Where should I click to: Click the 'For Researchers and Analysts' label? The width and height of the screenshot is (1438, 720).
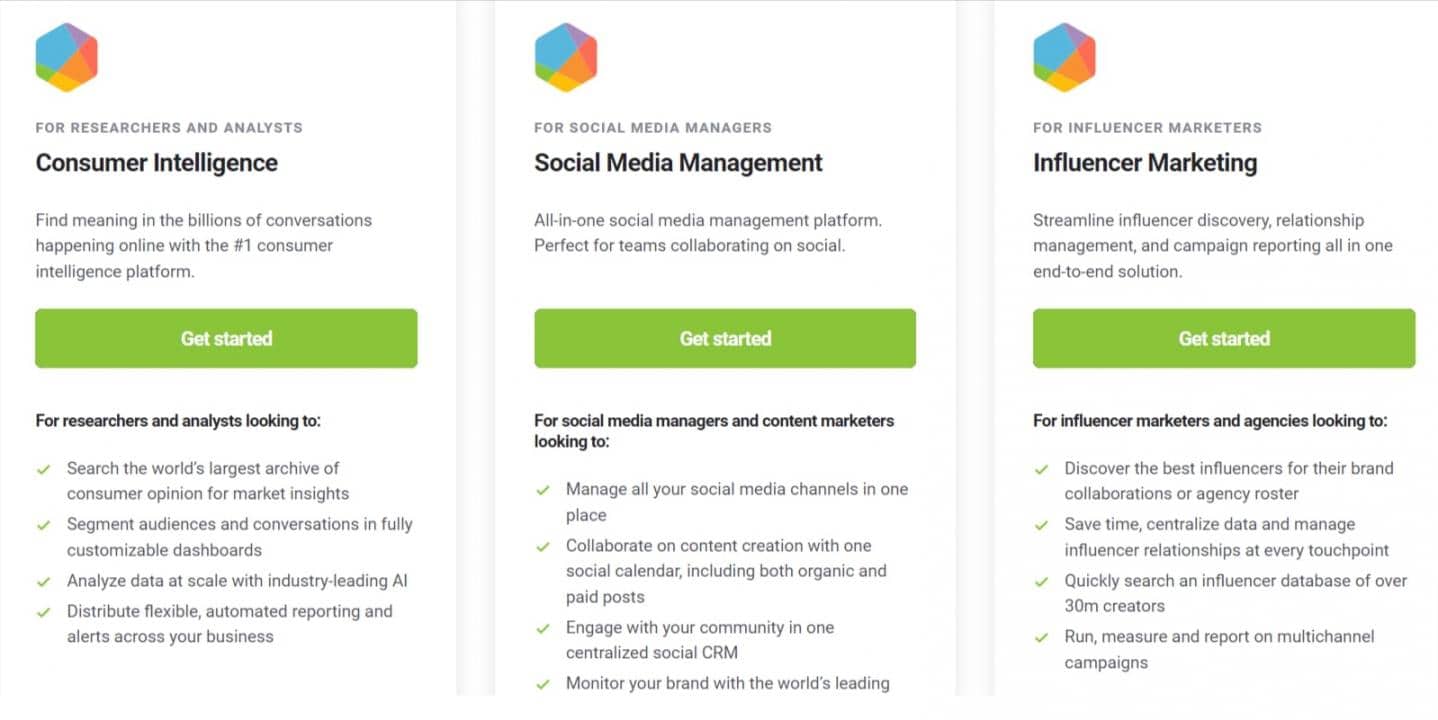tap(169, 128)
